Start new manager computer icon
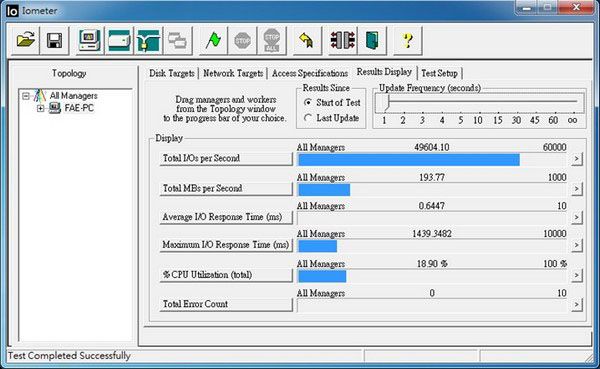This screenshot has height=369, width=600. (90, 40)
